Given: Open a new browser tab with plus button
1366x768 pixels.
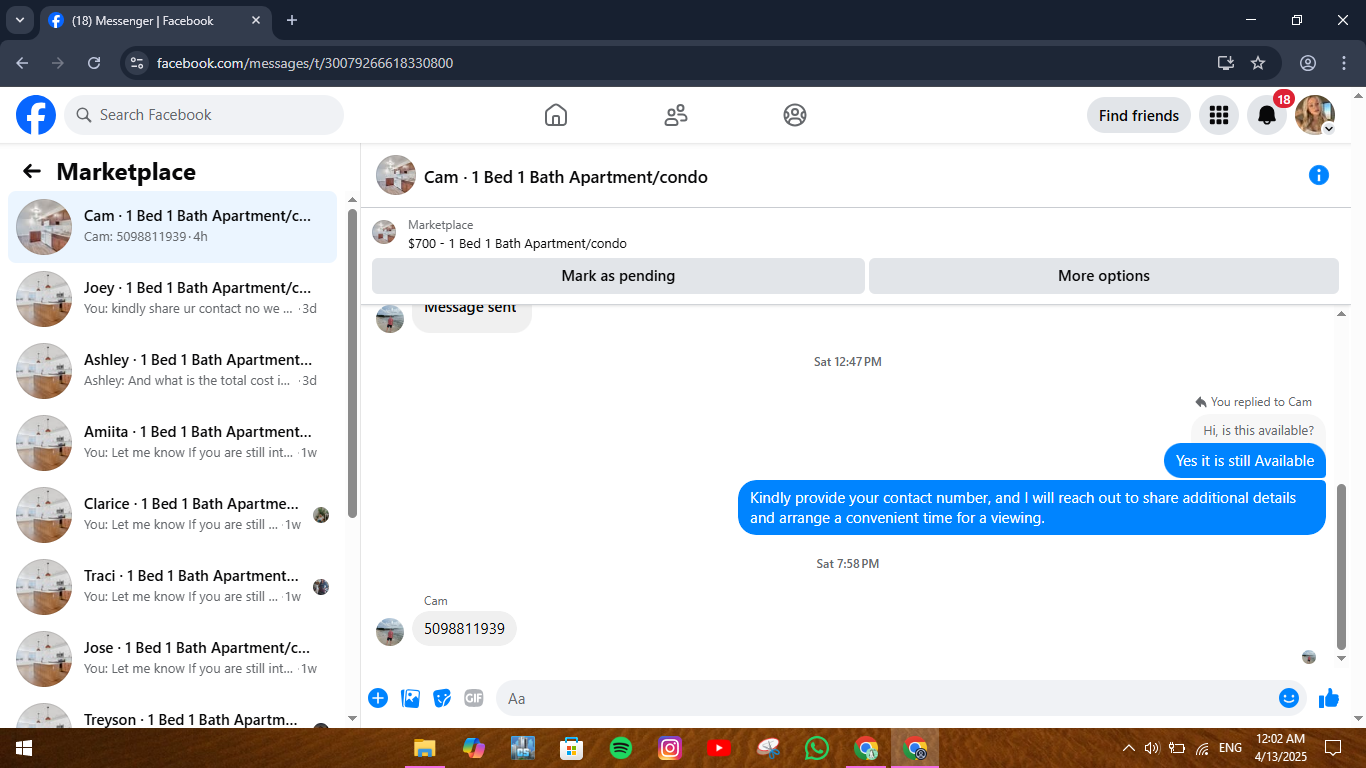Looking at the screenshot, I should (x=292, y=20).
